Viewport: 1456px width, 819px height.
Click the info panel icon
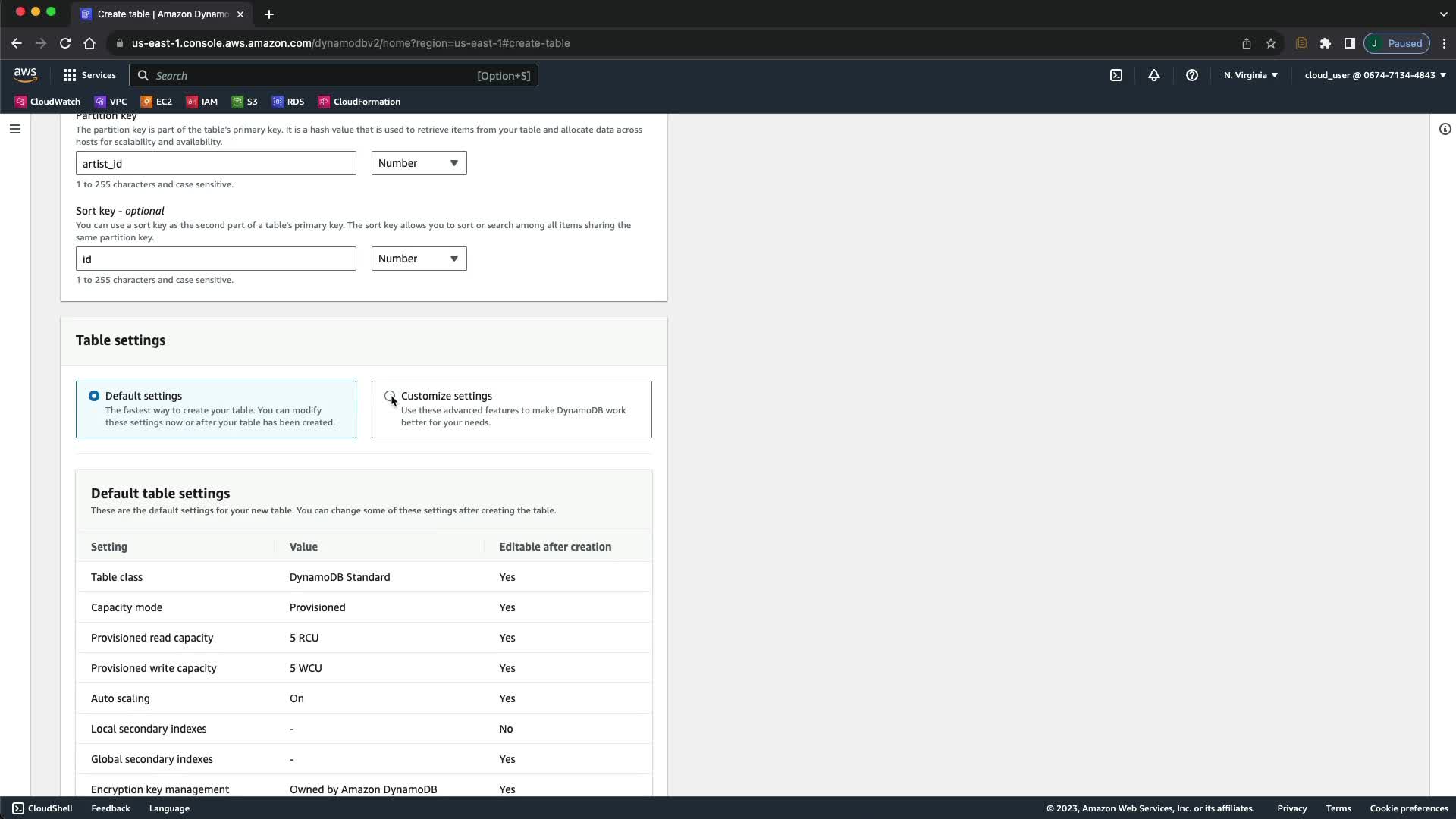click(x=1445, y=129)
